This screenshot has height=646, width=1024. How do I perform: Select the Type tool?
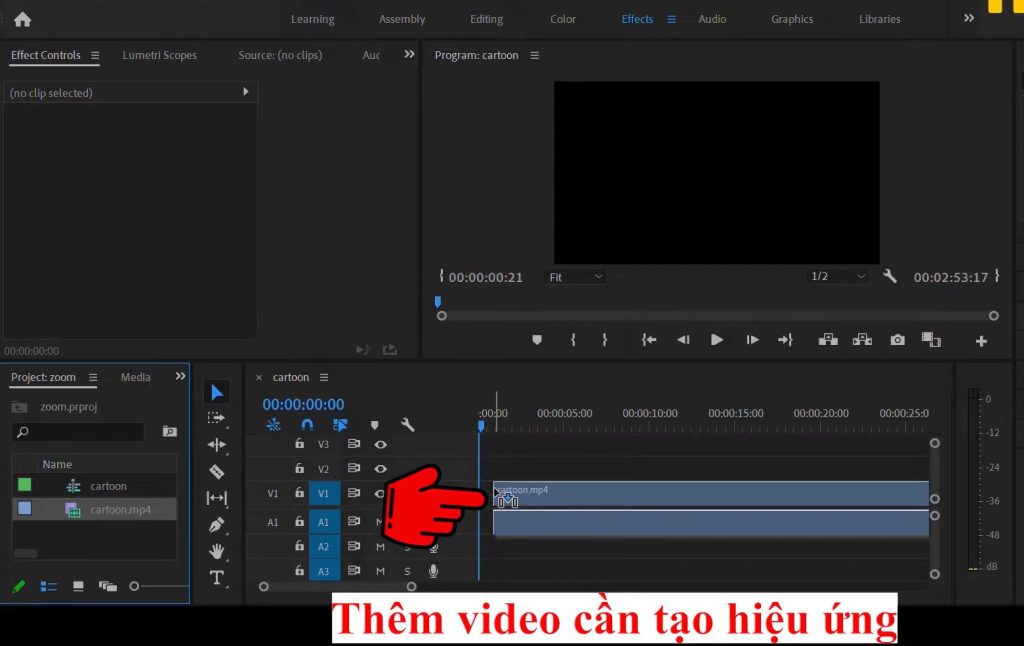(x=218, y=577)
